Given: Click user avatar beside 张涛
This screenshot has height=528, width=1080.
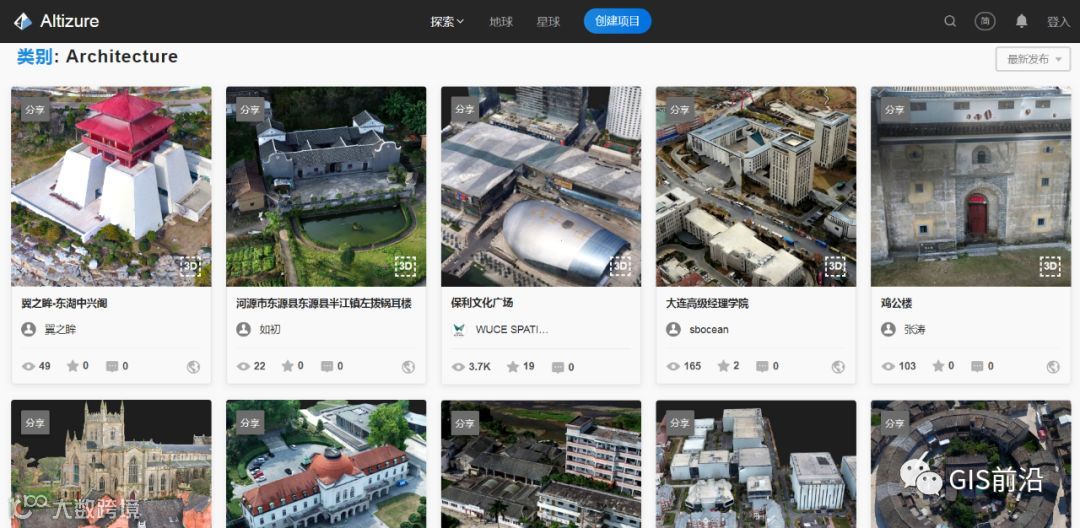Looking at the screenshot, I should point(888,329).
